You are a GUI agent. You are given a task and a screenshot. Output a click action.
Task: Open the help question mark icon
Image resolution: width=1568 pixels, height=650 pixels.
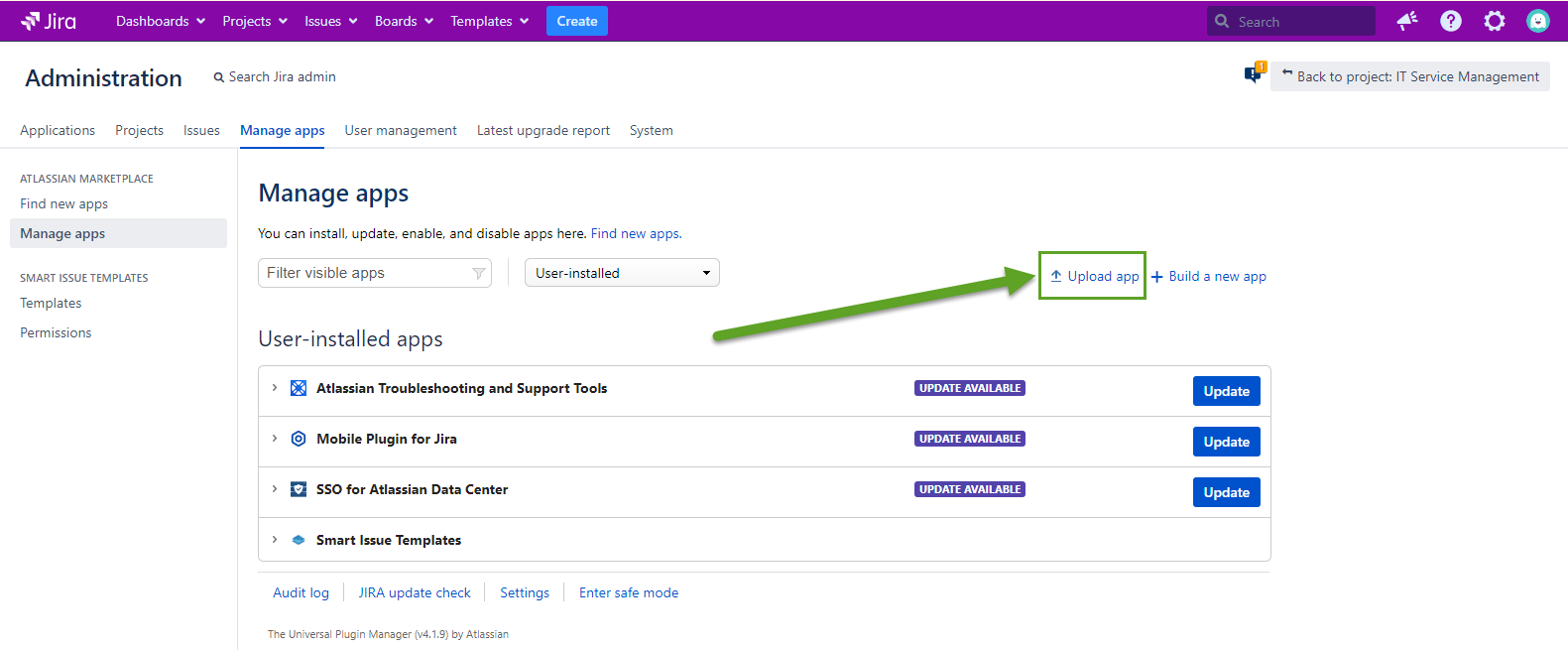(x=1450, y=21)
